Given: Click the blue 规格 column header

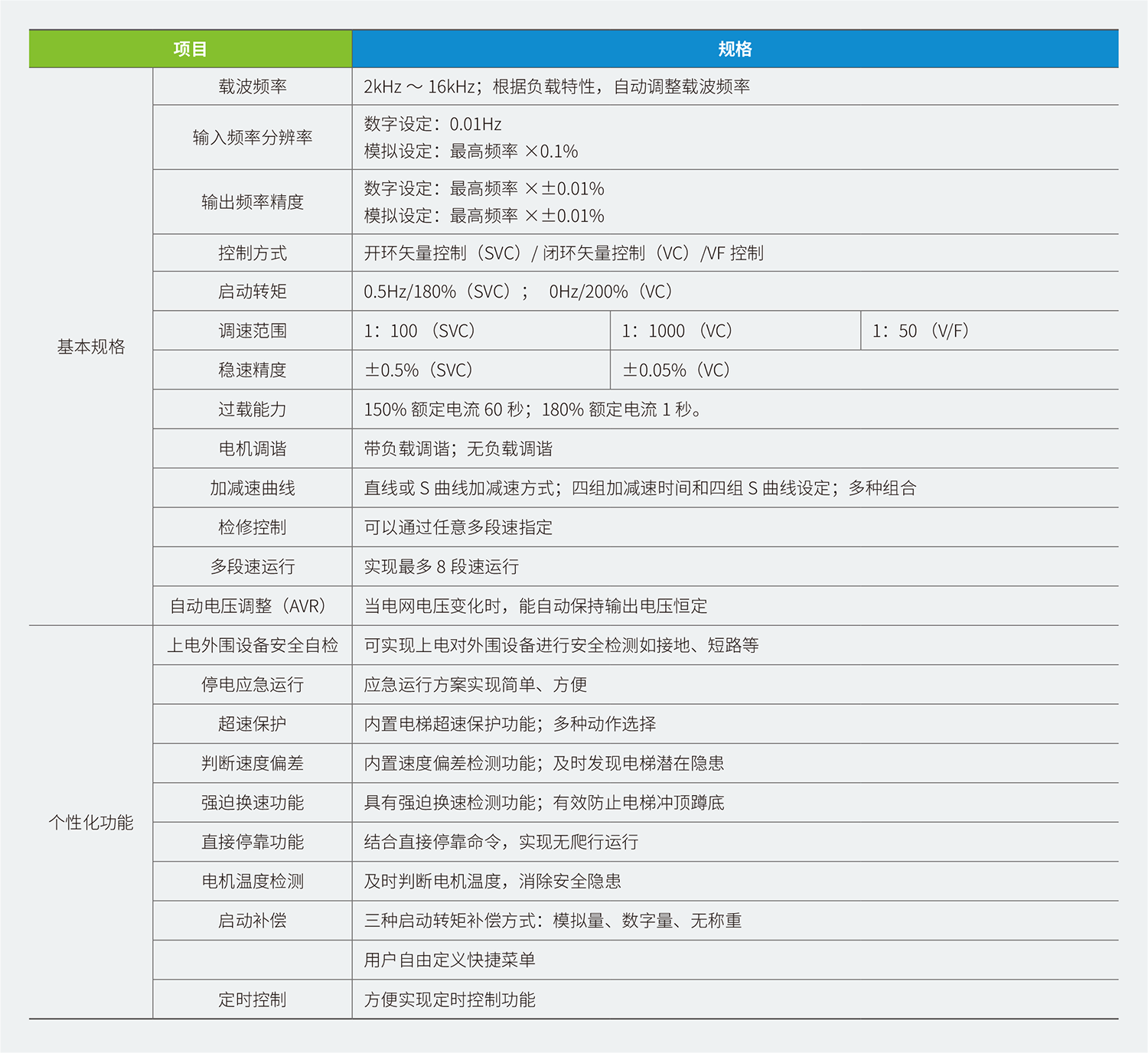Looking at the screenshot, I should click(735, 49).
